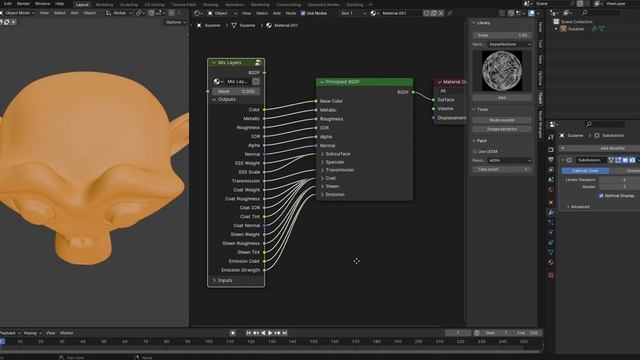Select the Catmull-Clark subdivision type
The height and width of the screenshot is (360, 640).
tap(585, 171)
